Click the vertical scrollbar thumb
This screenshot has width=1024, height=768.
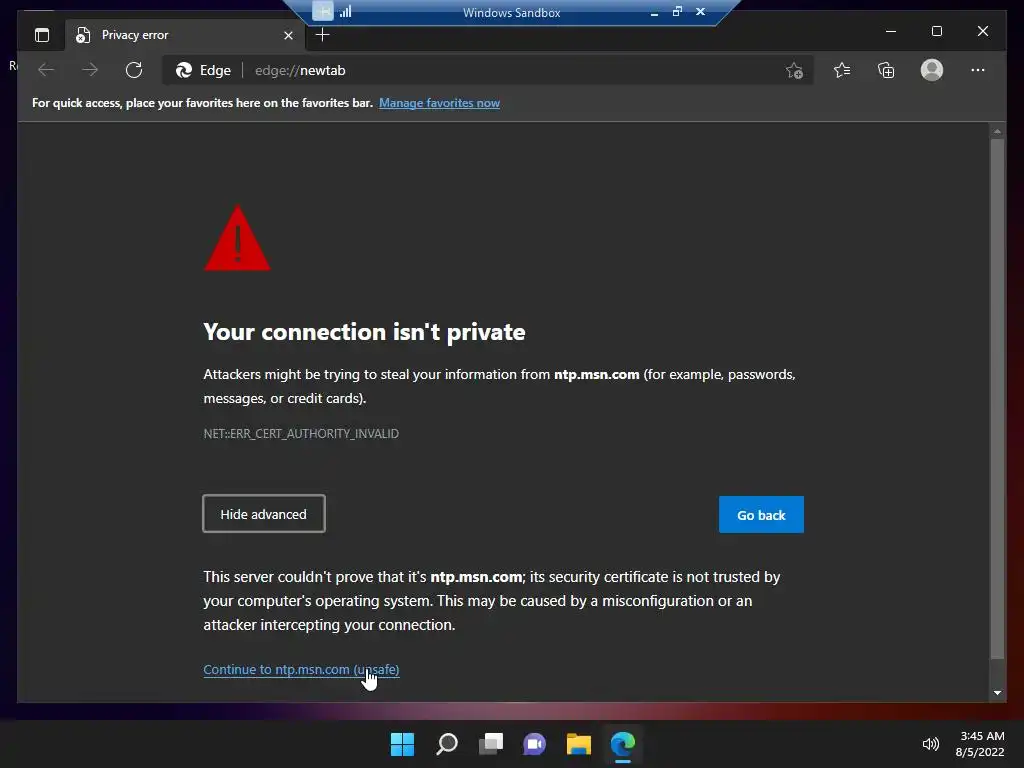pyautogui.click(x=997, y=399)
